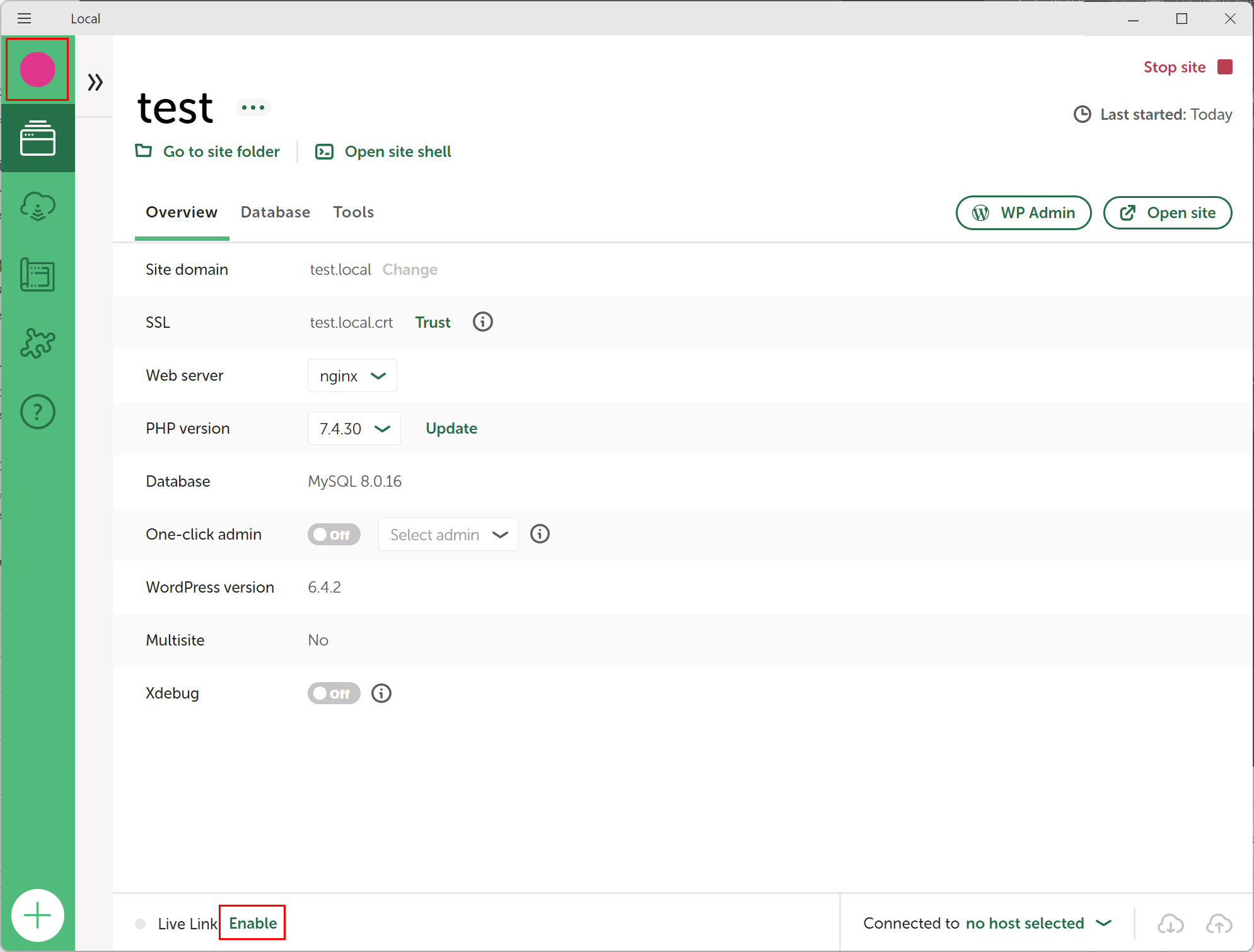Switch to the Database tab

[x=276, y=212]
